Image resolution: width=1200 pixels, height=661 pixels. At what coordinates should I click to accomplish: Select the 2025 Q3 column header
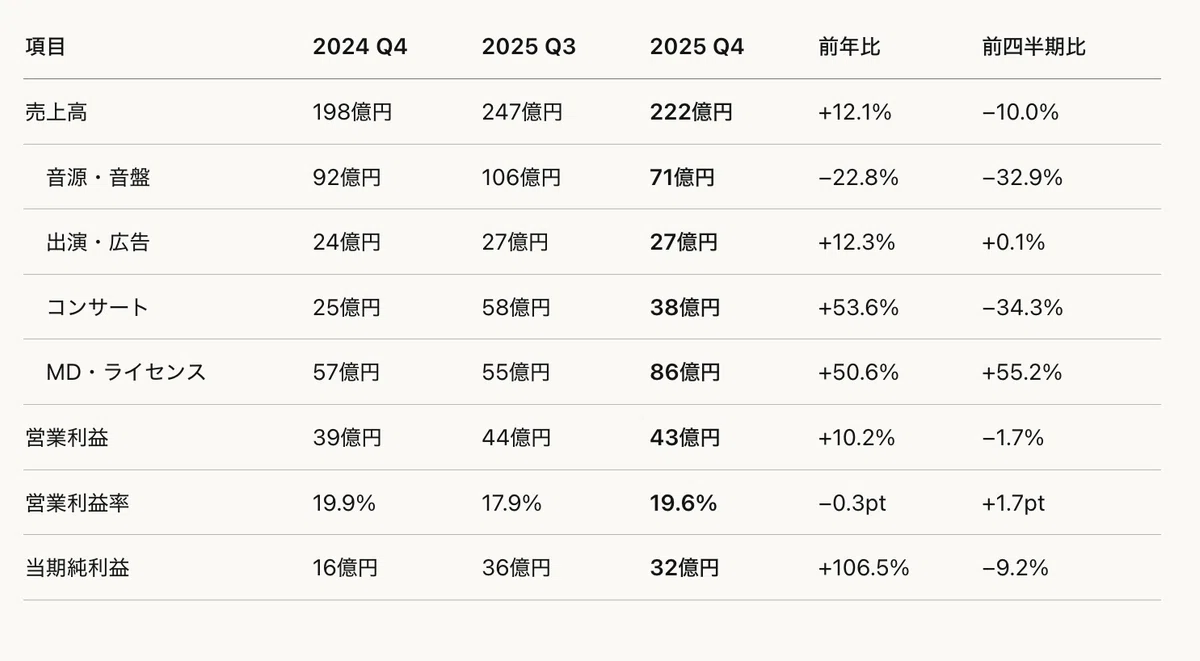click(529, 47)
